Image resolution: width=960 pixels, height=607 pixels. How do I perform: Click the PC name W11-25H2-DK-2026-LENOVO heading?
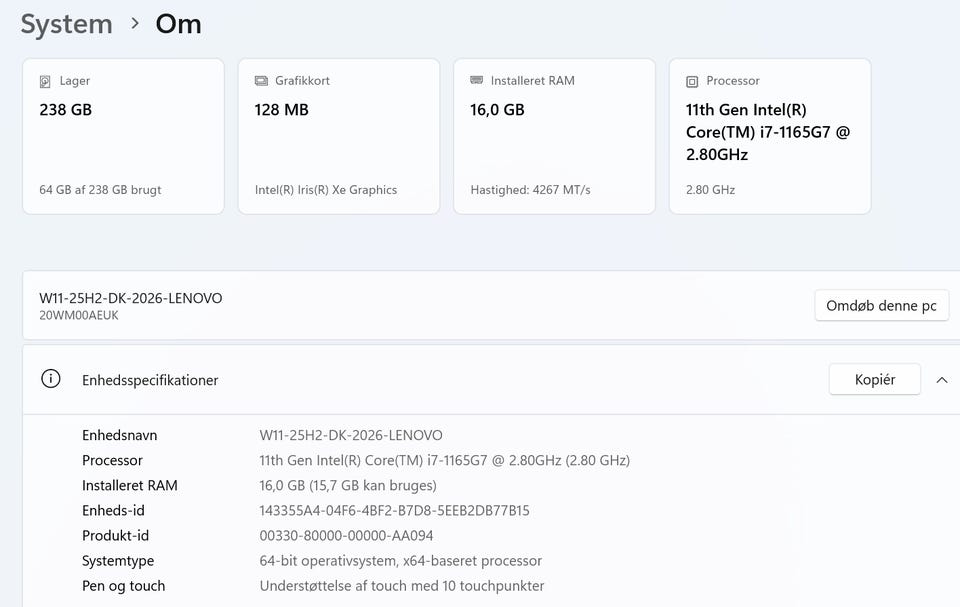(131, 298)
